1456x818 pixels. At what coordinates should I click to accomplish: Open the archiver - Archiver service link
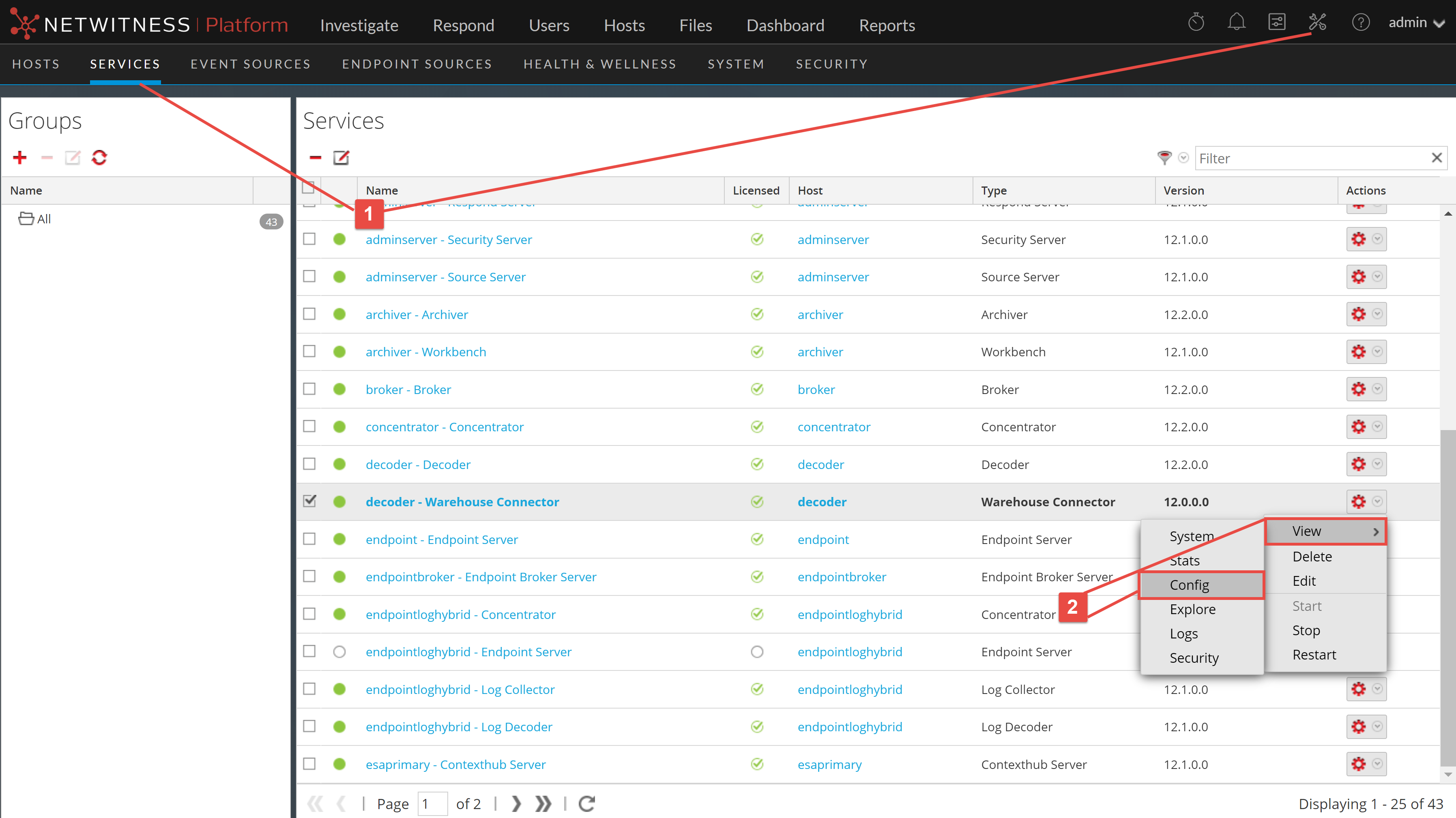[x=417, y=315]
